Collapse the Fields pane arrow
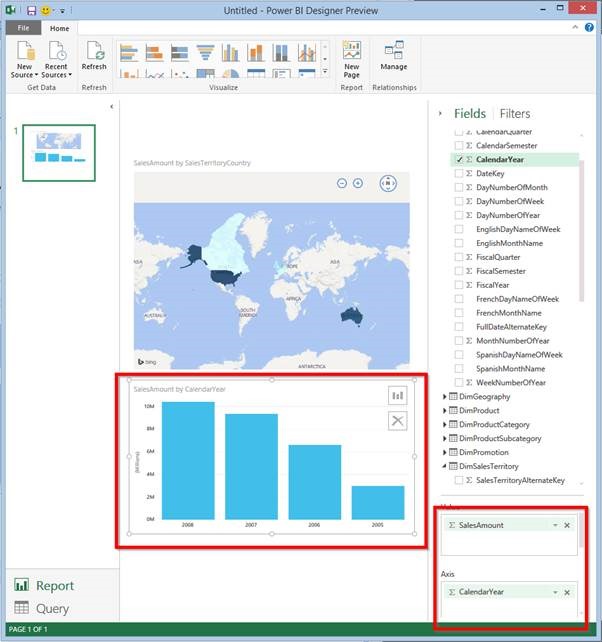This screenshot has width=602, height=642. point(440,113)
